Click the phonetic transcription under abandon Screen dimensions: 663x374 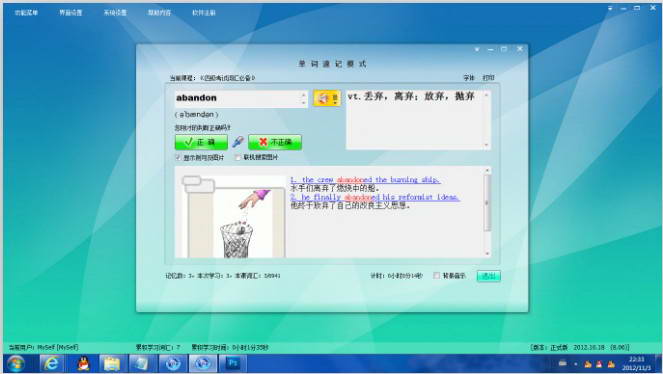tap(196, 115)
